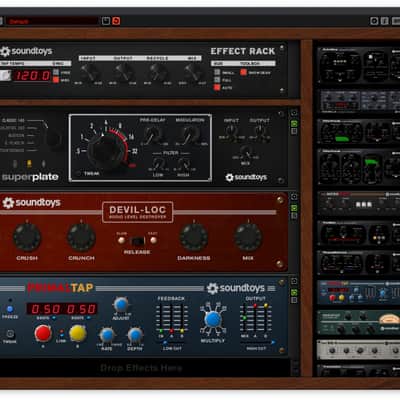This screenshot has height=400, width=400.
Task: Open the PrimalTap menu icon beside Soundtoys logo
Action: click(x=272, y=288)
